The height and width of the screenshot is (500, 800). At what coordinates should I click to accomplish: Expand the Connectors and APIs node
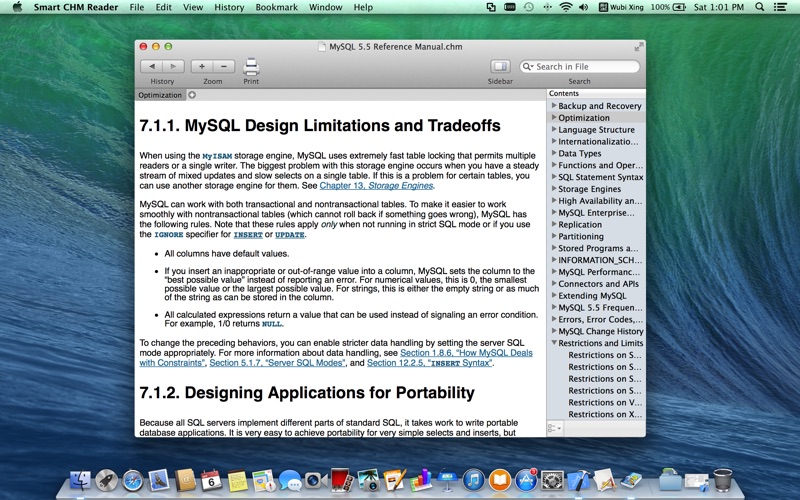click(x=554, y=283)
